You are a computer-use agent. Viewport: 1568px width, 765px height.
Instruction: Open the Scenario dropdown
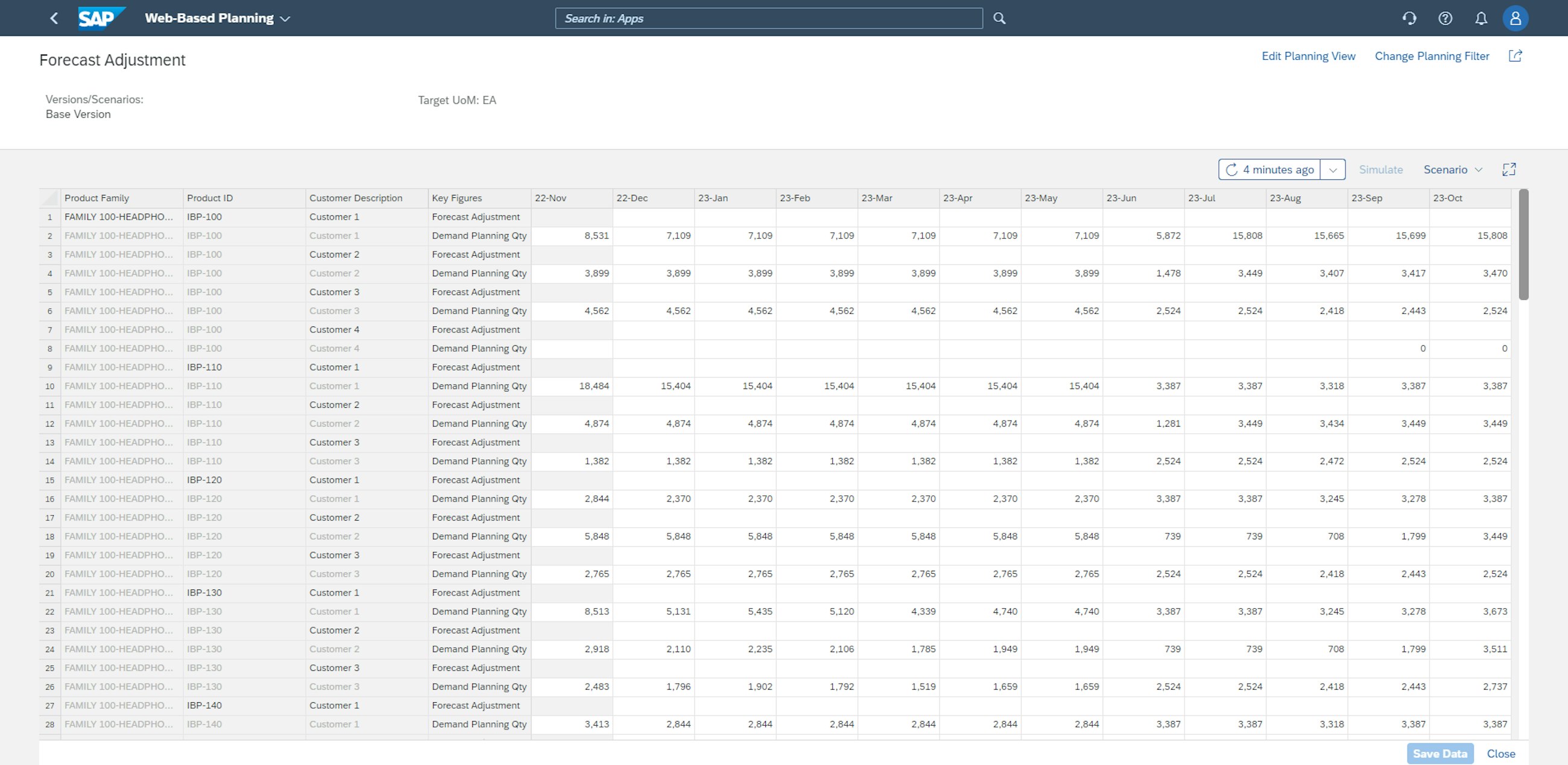pyautogui.click(x=1453, y=170)
